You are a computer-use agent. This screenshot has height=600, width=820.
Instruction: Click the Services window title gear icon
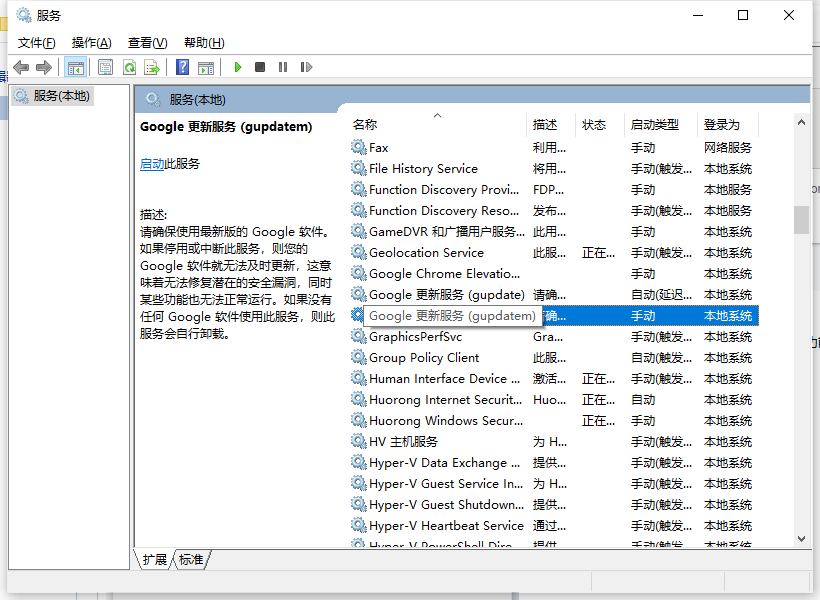[24, 15]
